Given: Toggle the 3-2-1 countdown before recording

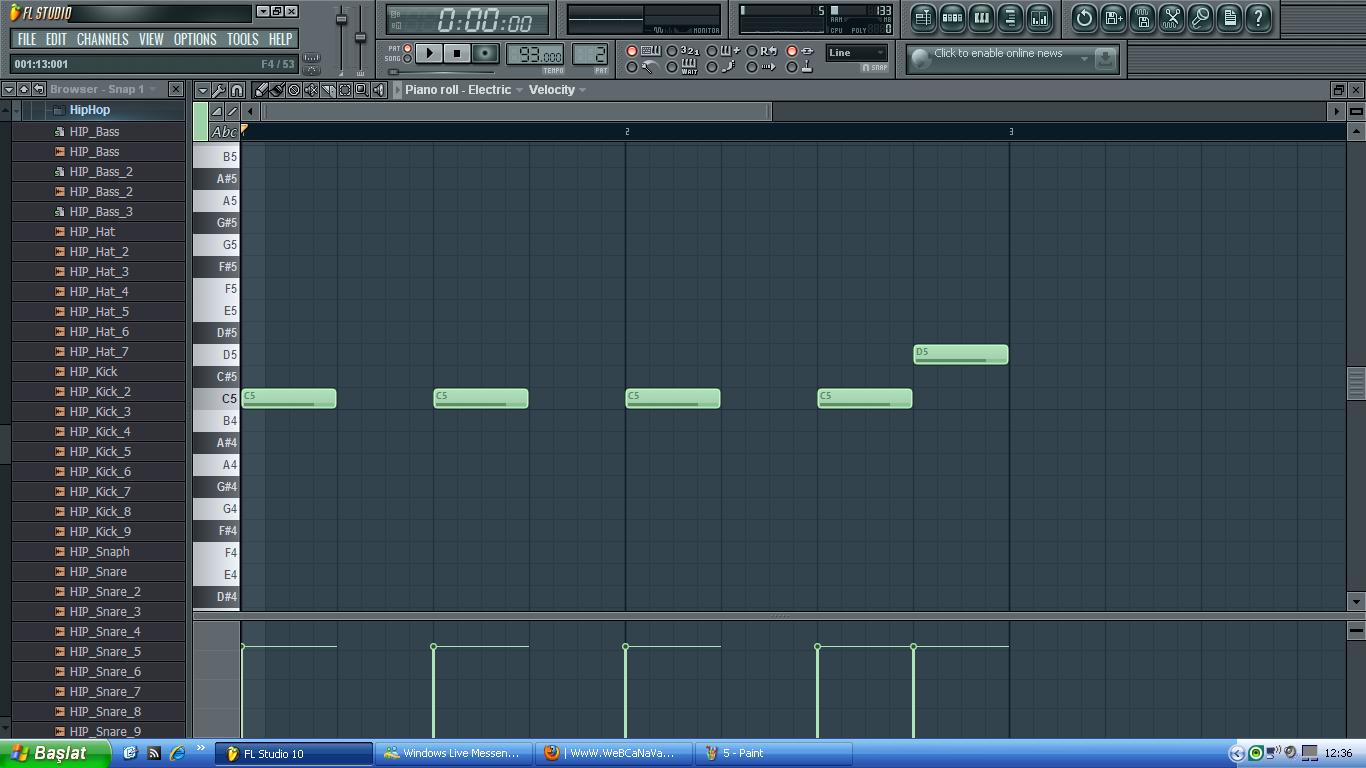Looking at the screenshot, I should (672, 51).
